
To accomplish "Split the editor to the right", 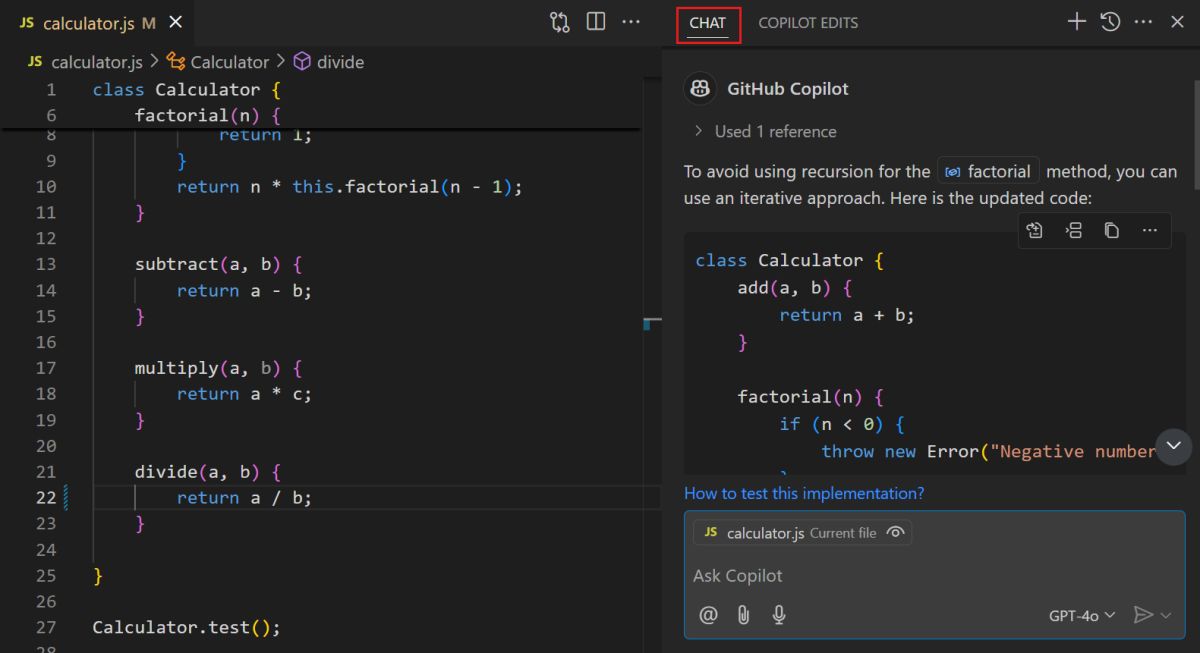I will (x=596, y=22).
